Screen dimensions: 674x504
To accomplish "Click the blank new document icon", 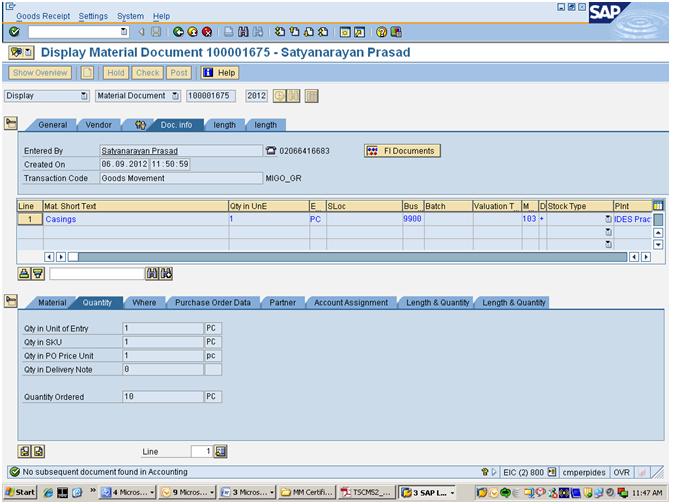I will point(87,73).
